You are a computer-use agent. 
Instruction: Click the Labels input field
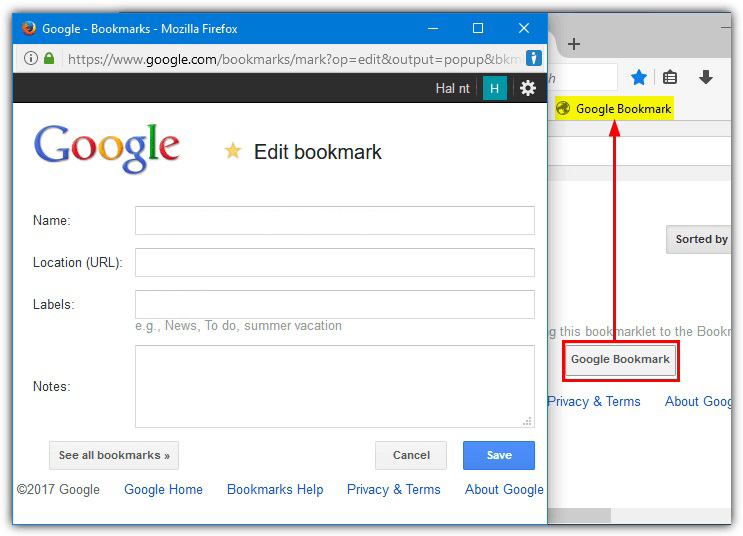click(x=335, y=304)
